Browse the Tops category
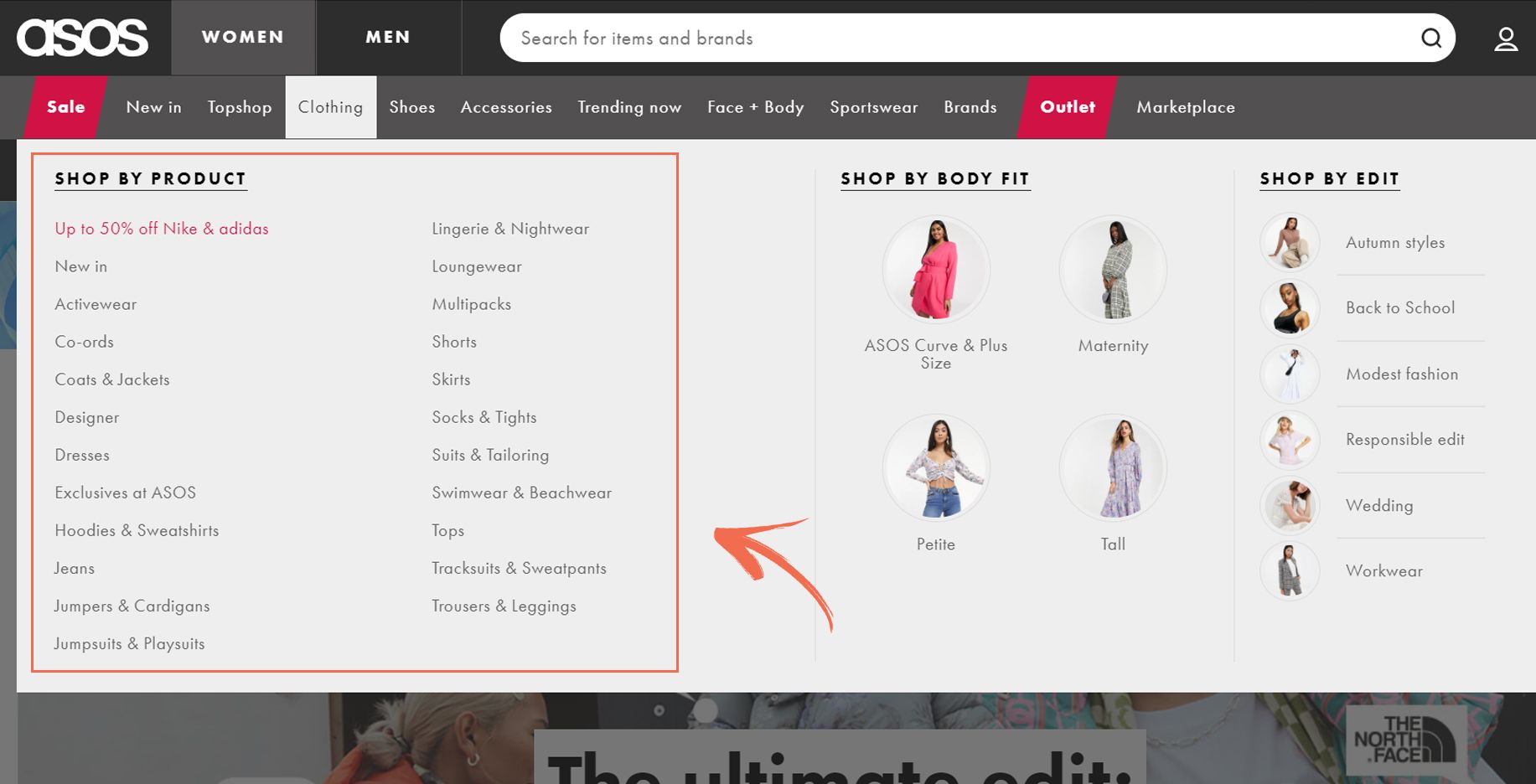The image size is (1536, 784). [x=448, y=530]
